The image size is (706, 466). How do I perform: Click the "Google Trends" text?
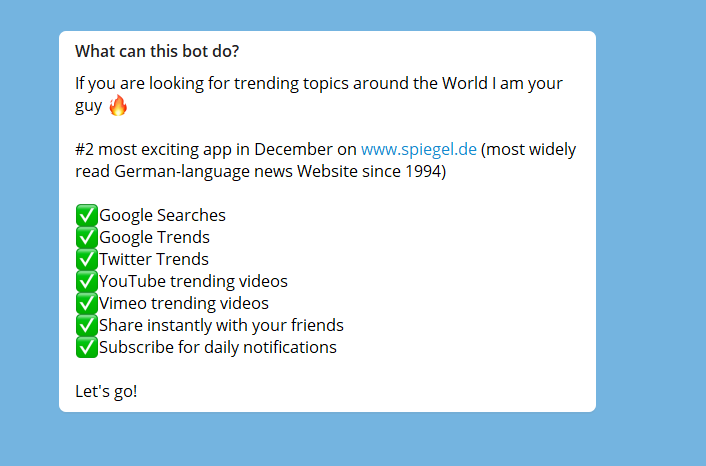point(154,237)
